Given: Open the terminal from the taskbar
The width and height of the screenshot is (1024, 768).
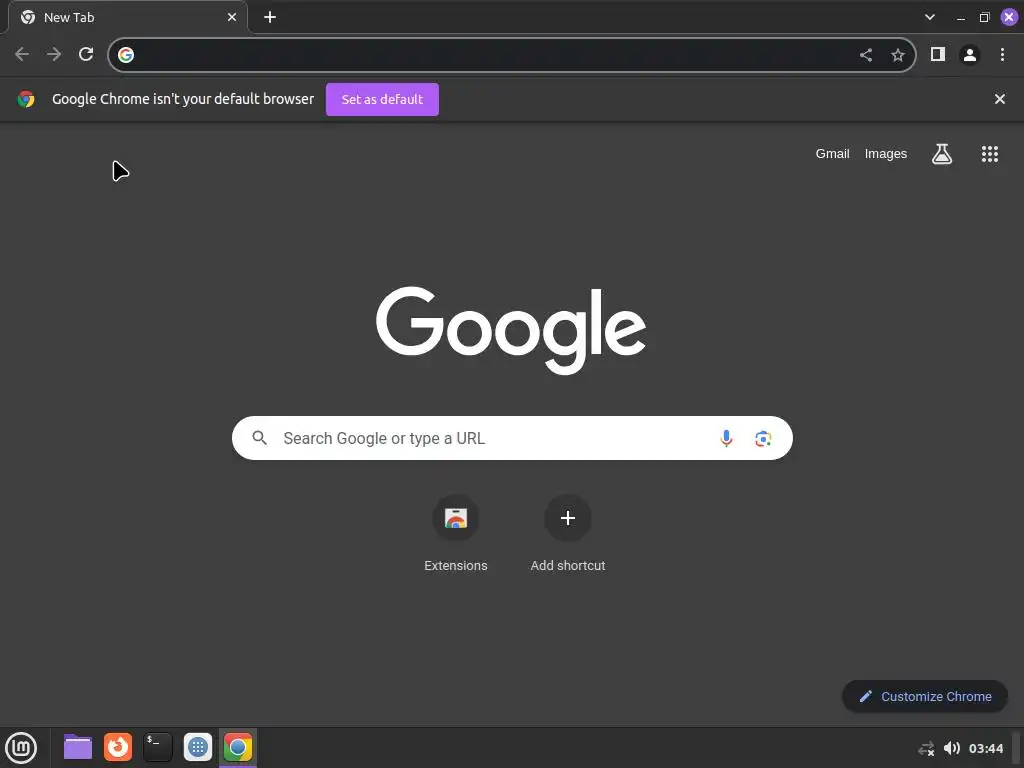Looking at the screenshot, I should (157, 747).
